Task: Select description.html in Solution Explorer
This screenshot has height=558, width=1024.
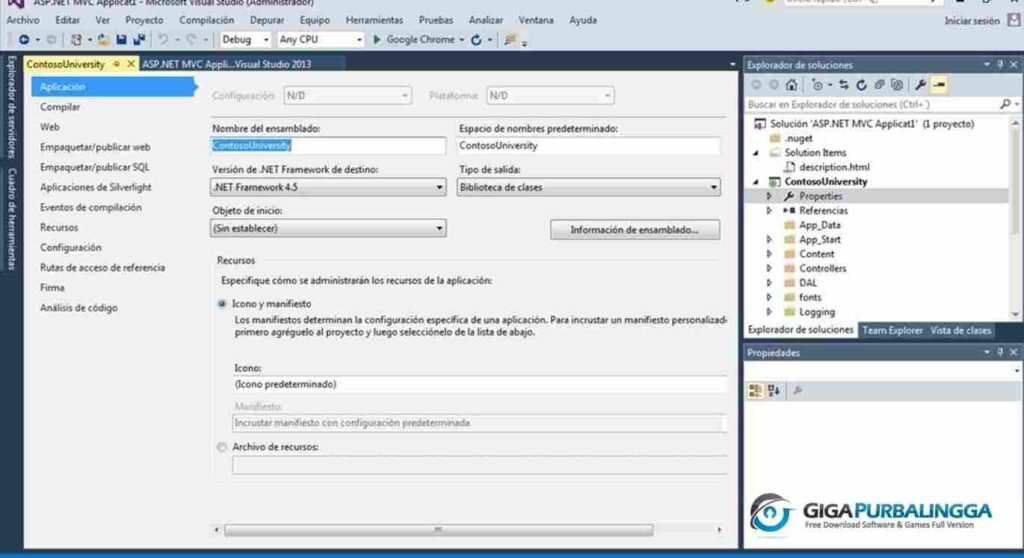Action: pyautogui.click(x=834, y=167)
